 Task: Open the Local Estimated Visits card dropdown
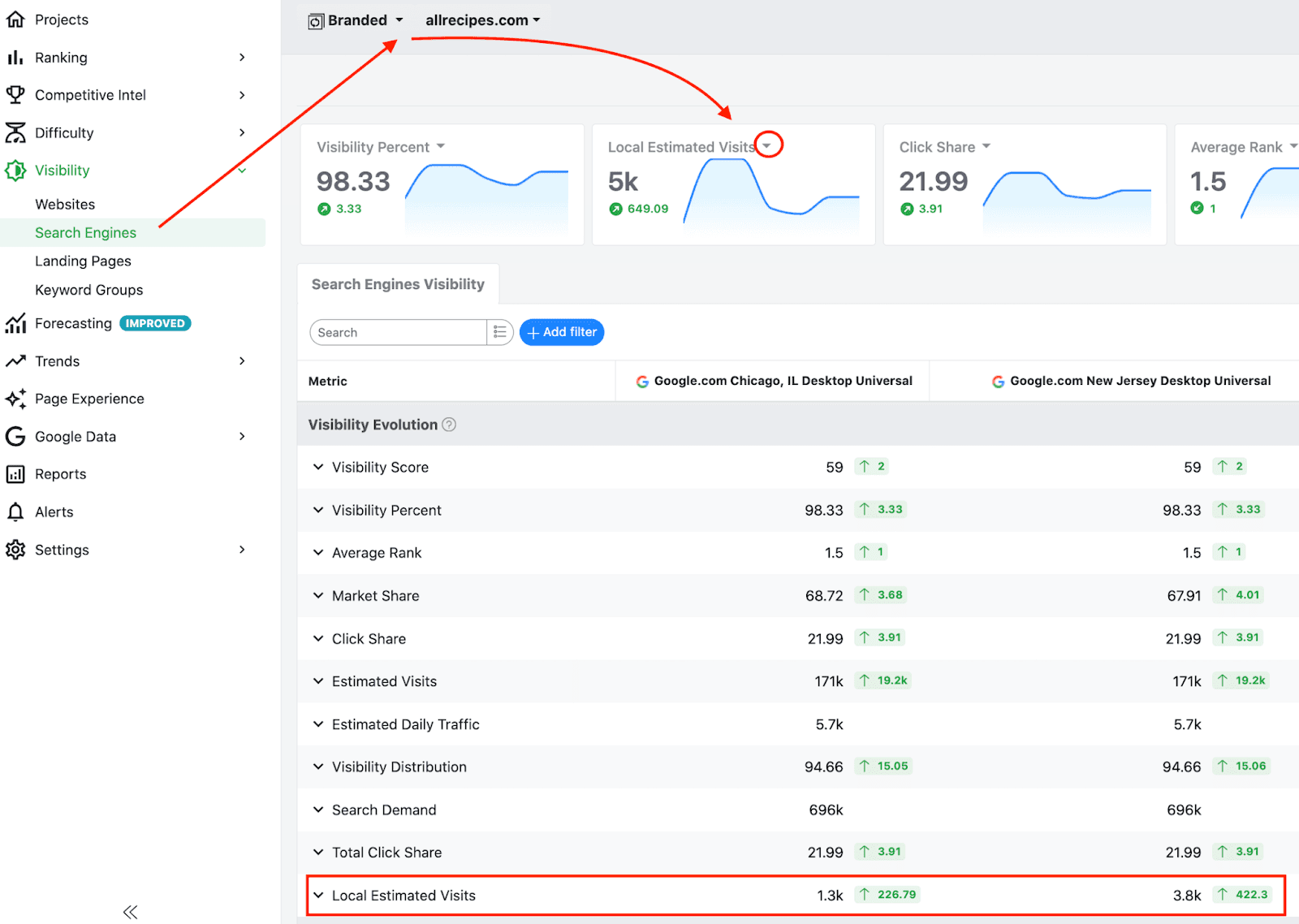coord(767,146)
